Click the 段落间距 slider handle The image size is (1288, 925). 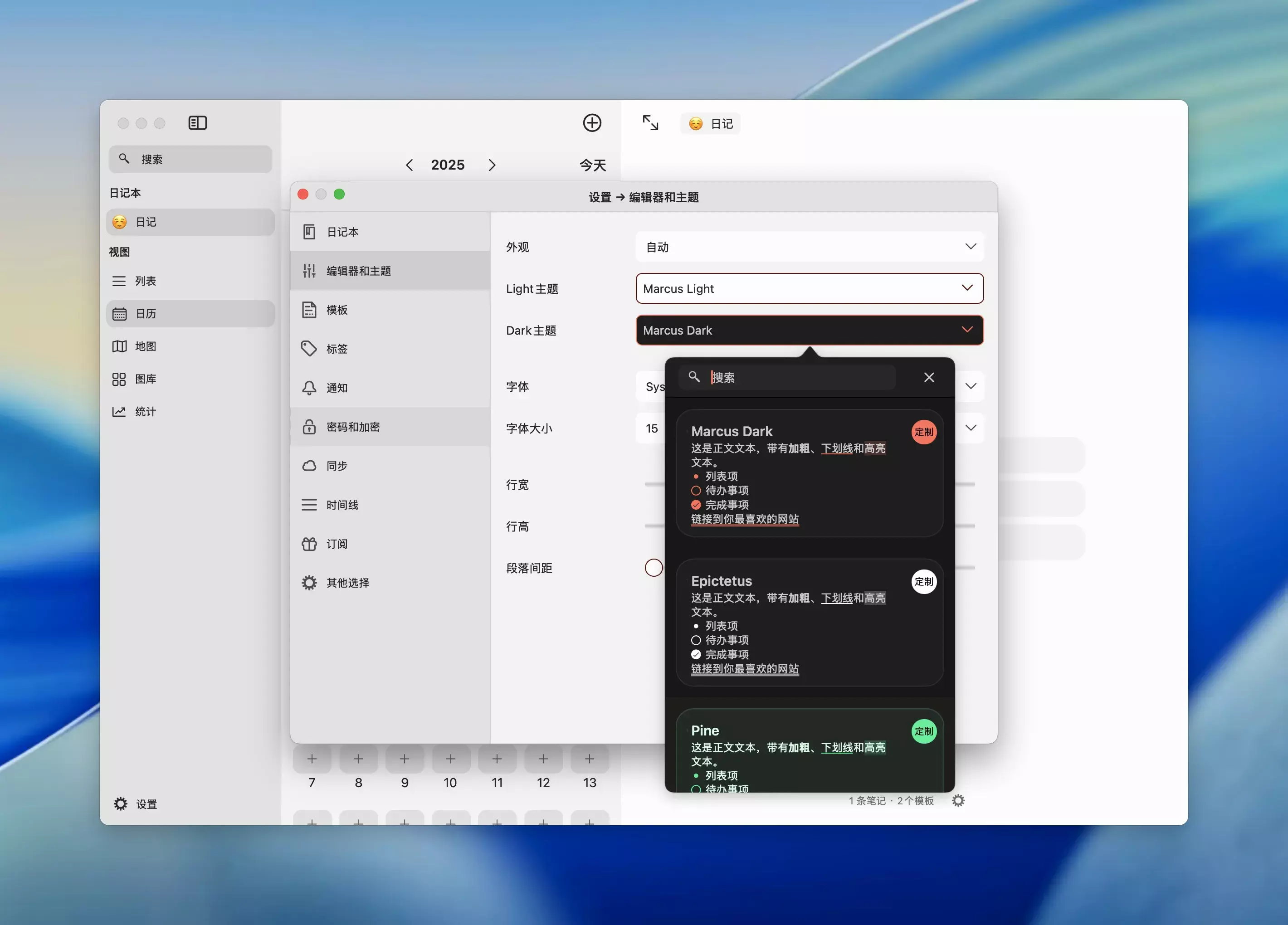[x=654, y=568]
